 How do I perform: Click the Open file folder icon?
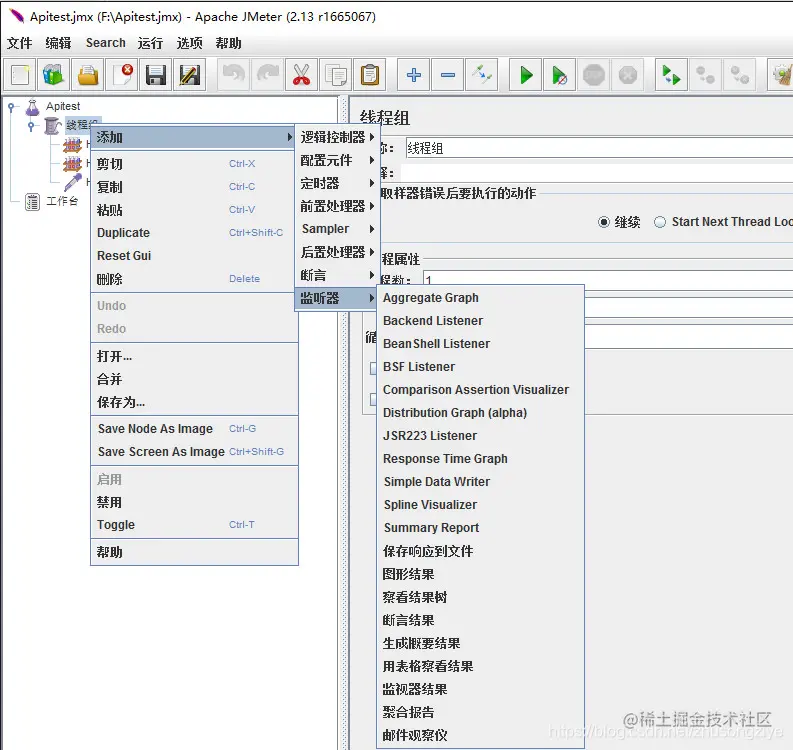[x=88, y=75]
